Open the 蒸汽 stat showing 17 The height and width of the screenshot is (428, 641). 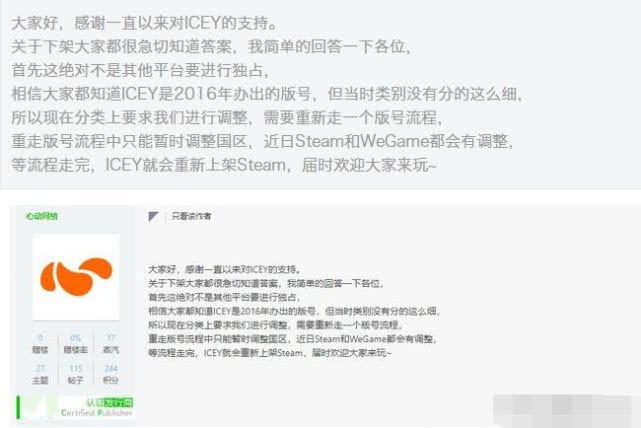[x=111, y=344]
